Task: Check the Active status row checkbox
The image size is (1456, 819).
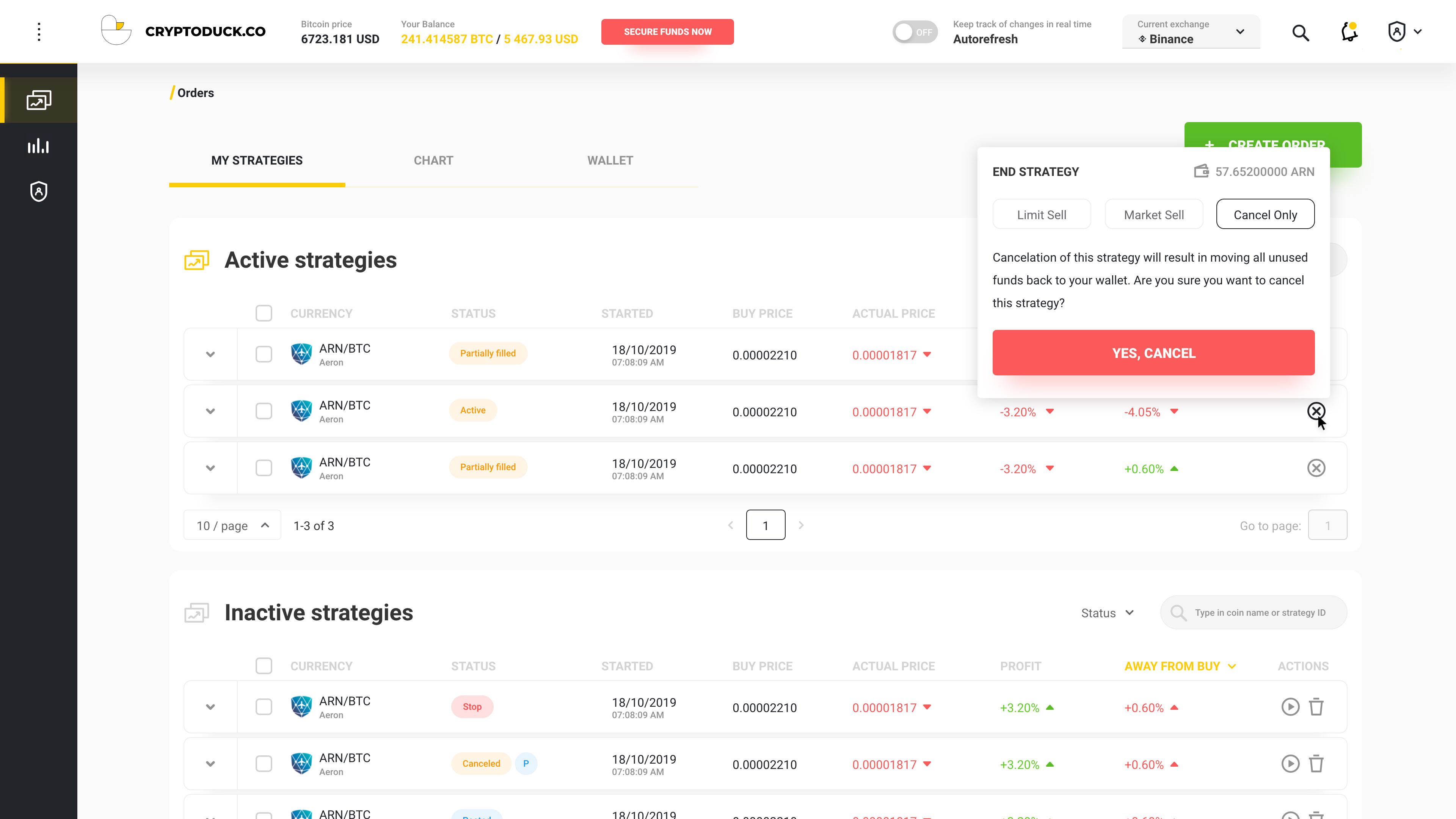Action: coord(264,411)
